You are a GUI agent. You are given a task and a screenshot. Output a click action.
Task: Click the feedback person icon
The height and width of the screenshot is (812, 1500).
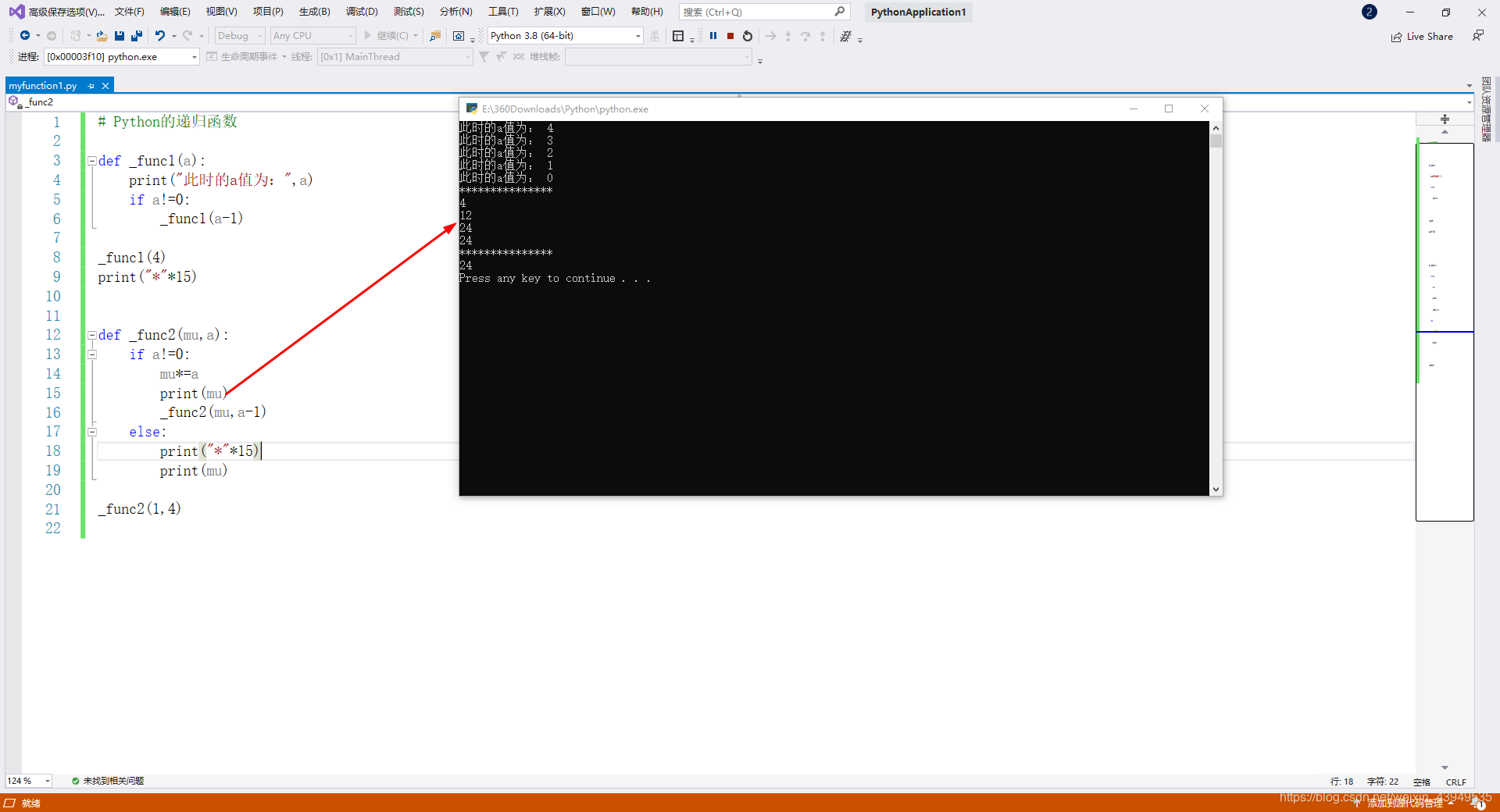(x=1478, y=36)
